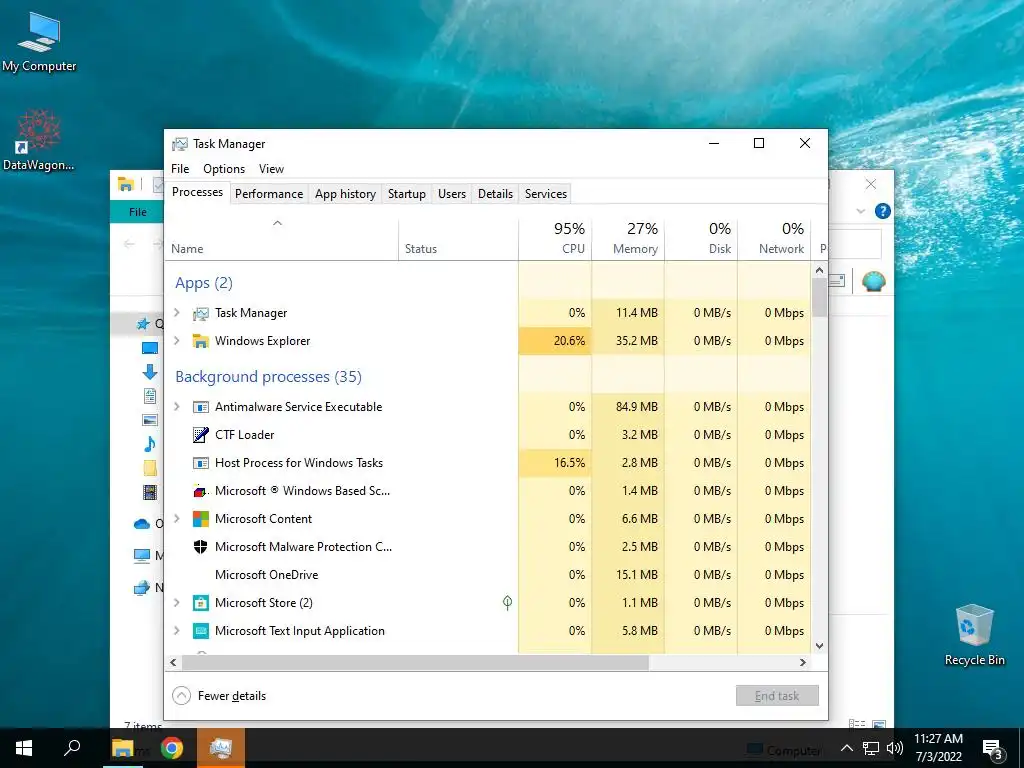
Task: Click the Task Manager title bar icon
Action: click(180, 144)
